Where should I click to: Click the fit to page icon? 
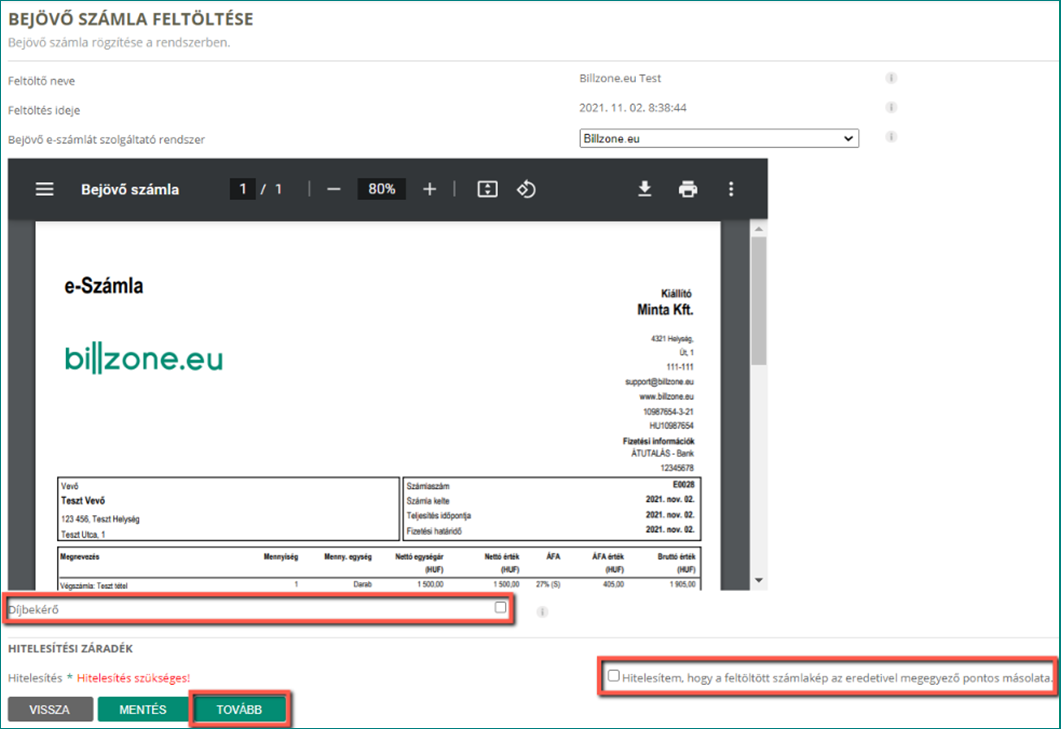(487, 189)
